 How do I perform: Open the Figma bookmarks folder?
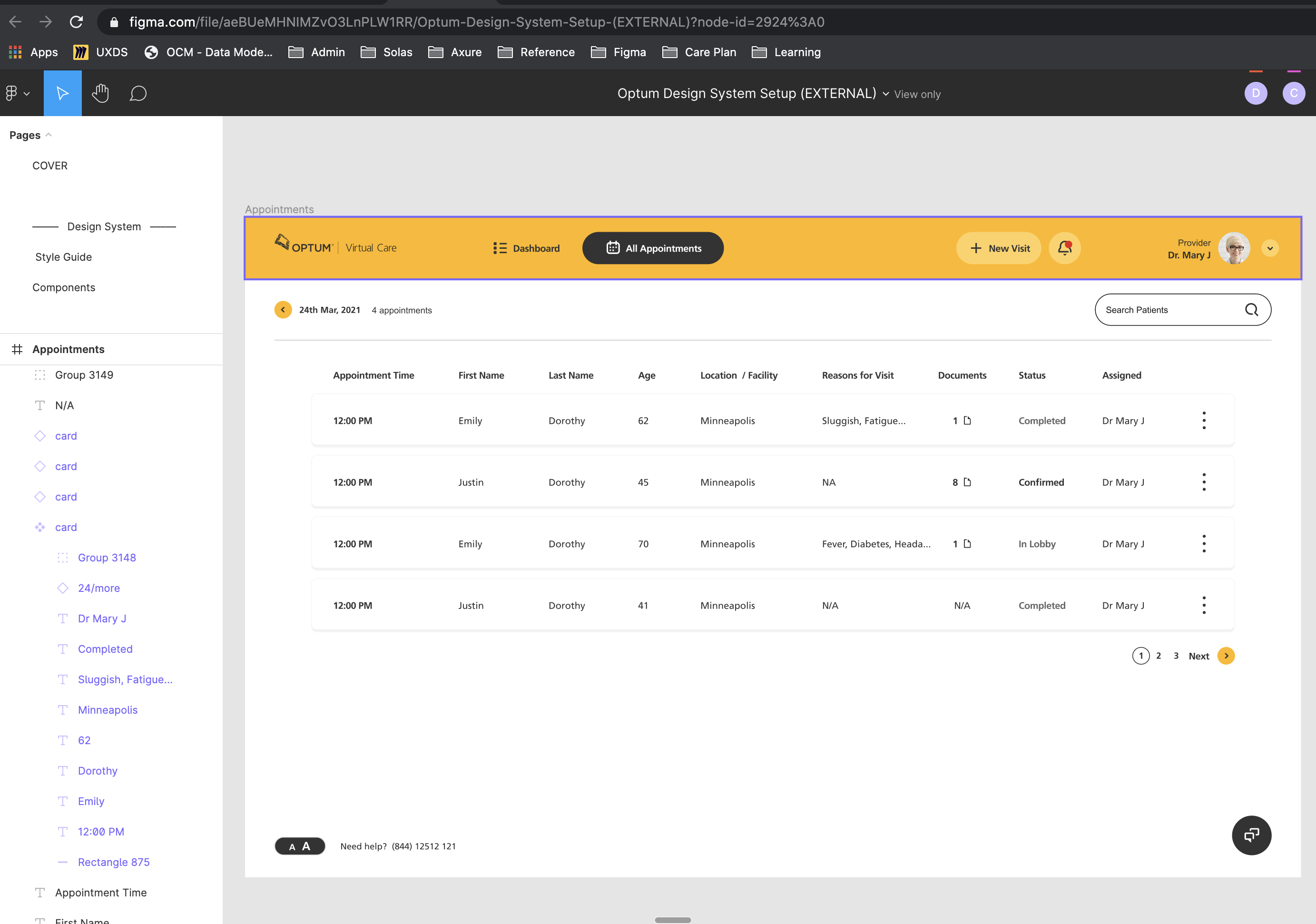(x=619, y=52)
